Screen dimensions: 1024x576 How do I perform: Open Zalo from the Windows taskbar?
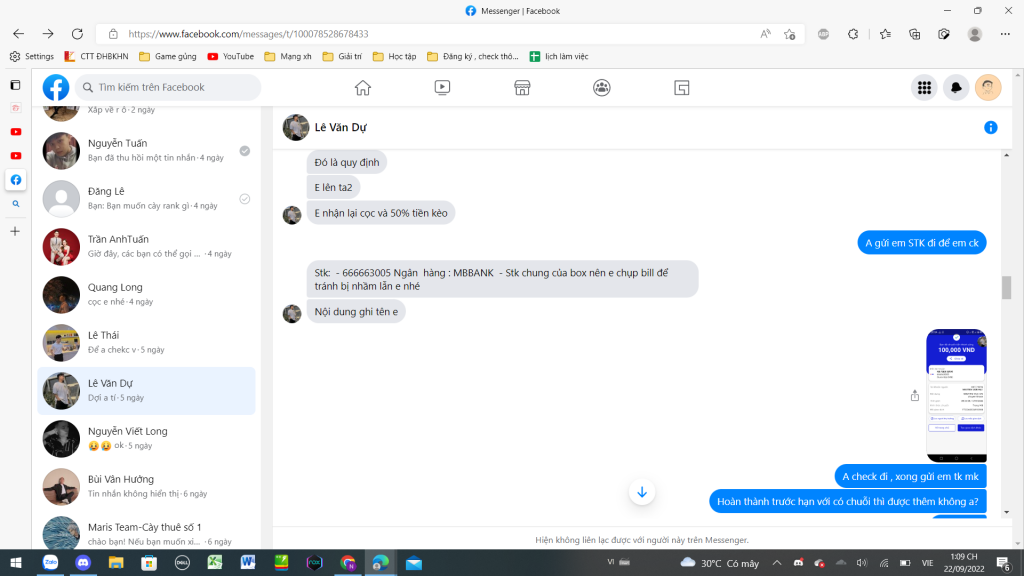click(50, 563)
